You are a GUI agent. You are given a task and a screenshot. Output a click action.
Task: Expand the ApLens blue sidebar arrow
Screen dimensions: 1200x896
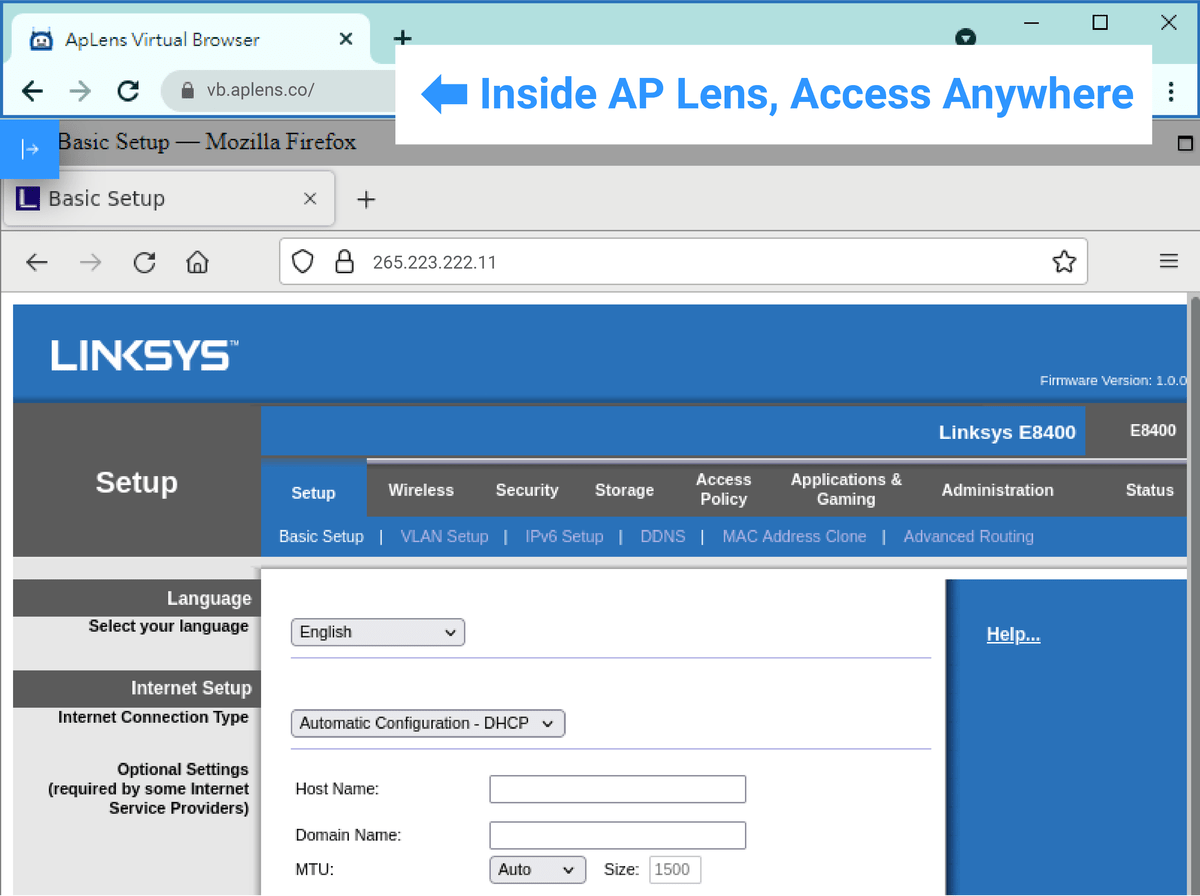[30, 149]
